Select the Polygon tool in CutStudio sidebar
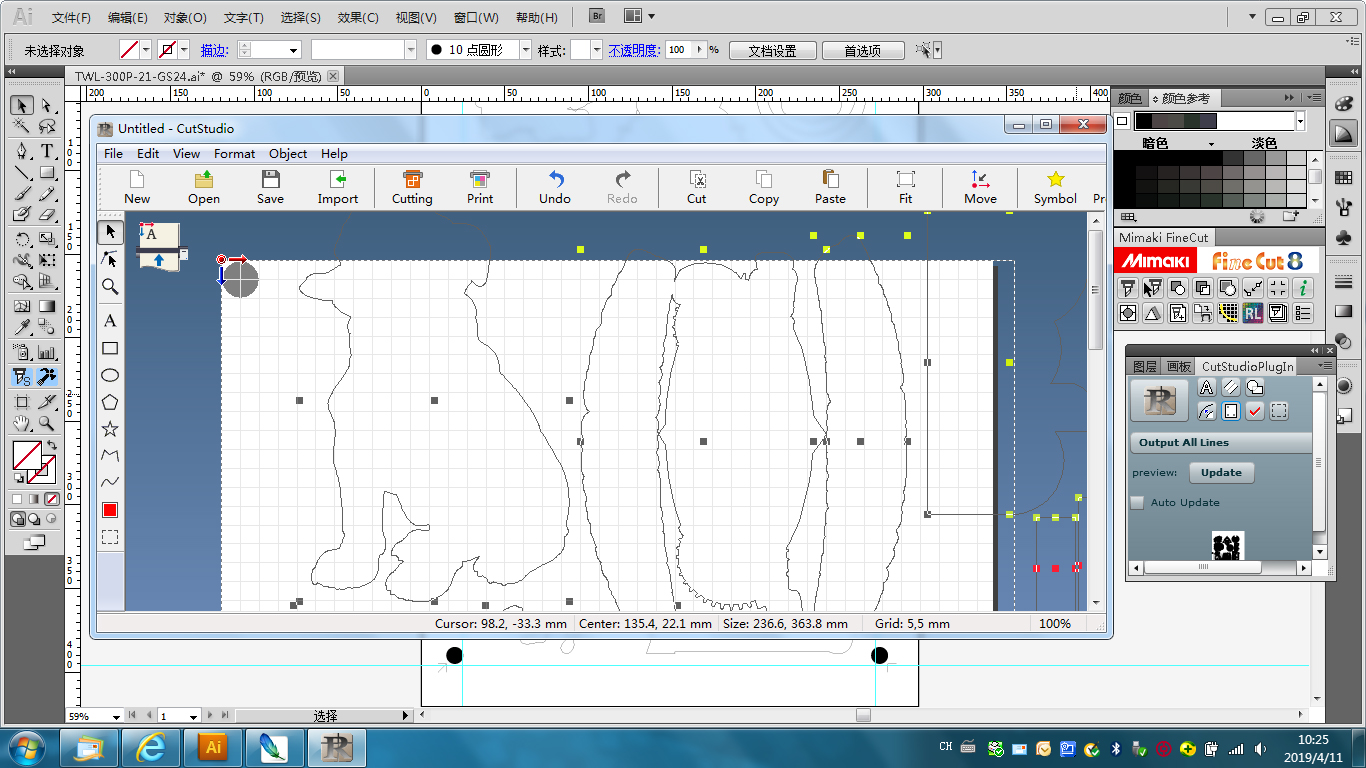Image resolution: width=1366 pixels, height=768 pixels. coord(110,402)
